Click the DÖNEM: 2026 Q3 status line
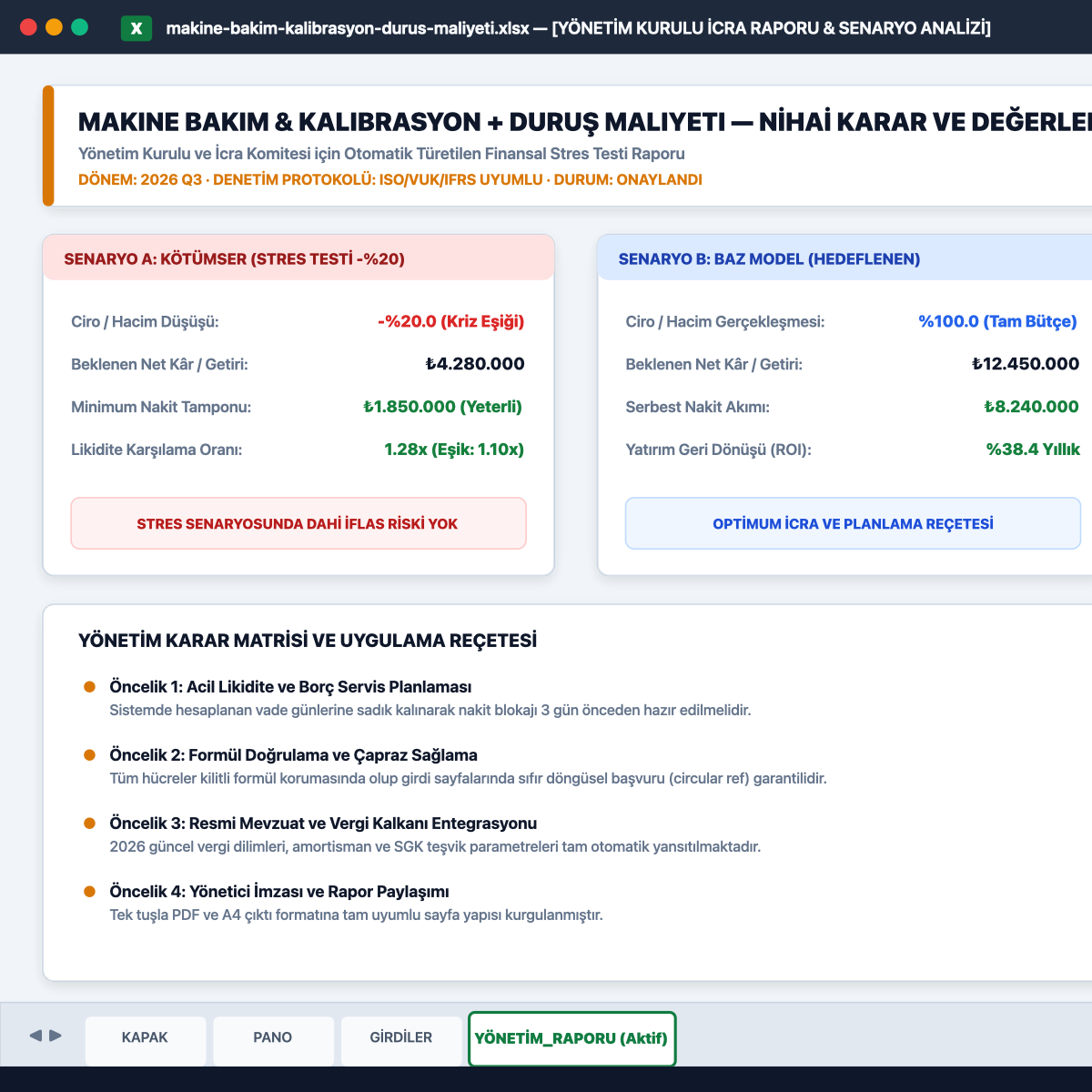The image size is (1092, 1092). pyautogui.click(x=390, y=180)
